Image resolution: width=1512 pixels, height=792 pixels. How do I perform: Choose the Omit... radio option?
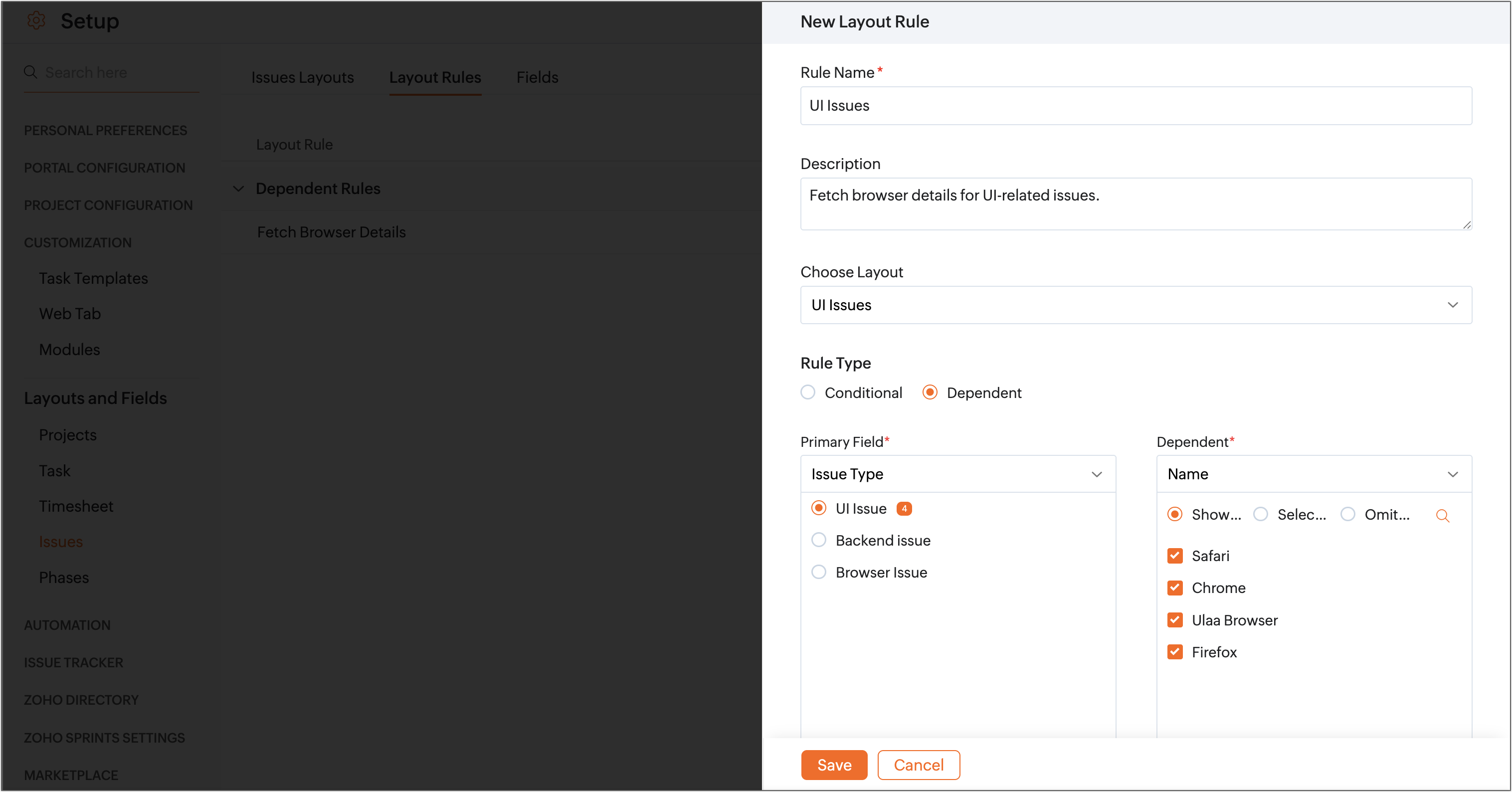pos(1347,514)
